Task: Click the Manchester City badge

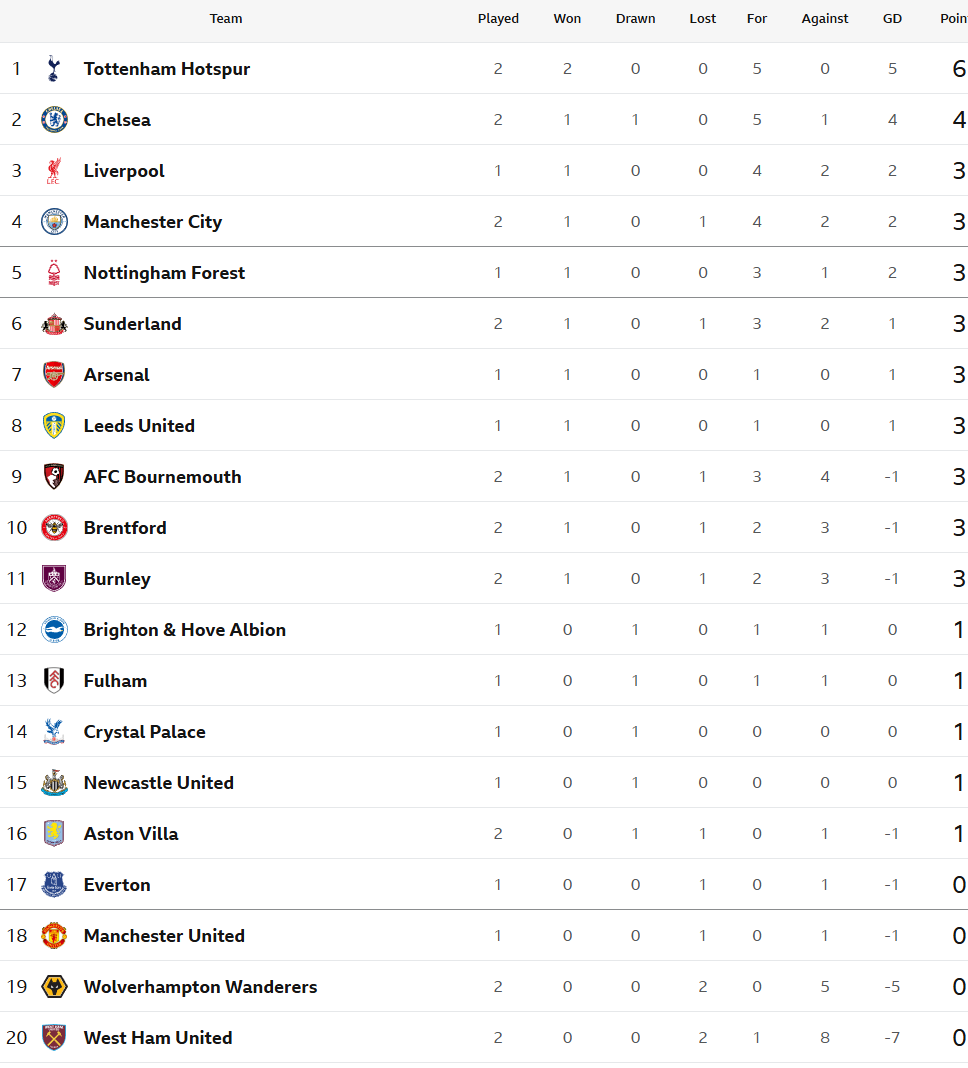Action: coord(54,222)
